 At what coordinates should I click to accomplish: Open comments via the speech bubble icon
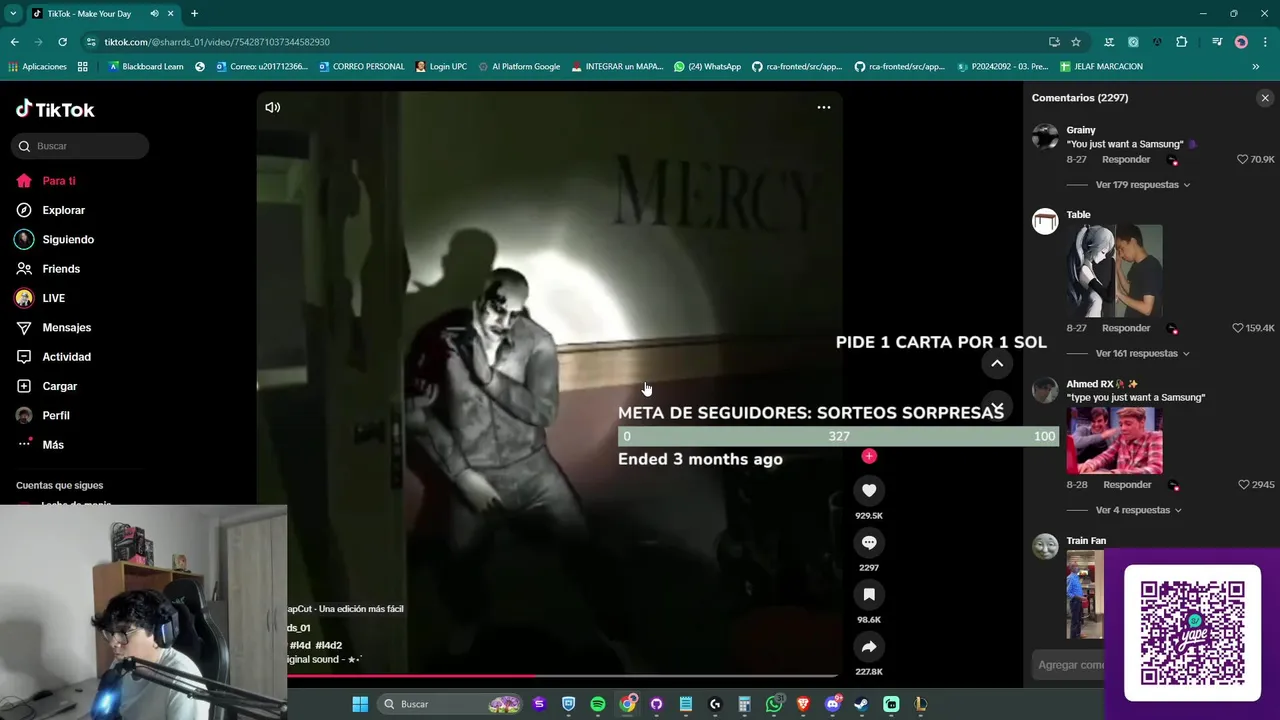point(869,542)
